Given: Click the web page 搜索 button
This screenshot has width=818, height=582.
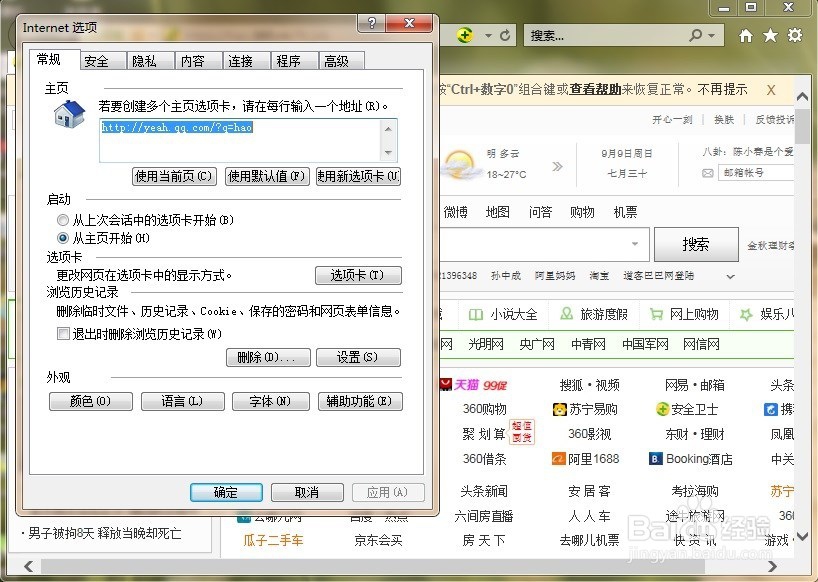Looking at the screenshot, I should pyautogui.click(x=696, y=244).
